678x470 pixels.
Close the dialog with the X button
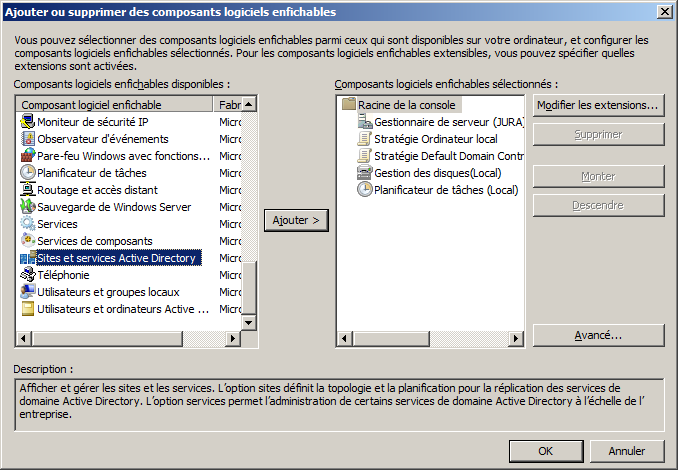[x=664, y=11]
